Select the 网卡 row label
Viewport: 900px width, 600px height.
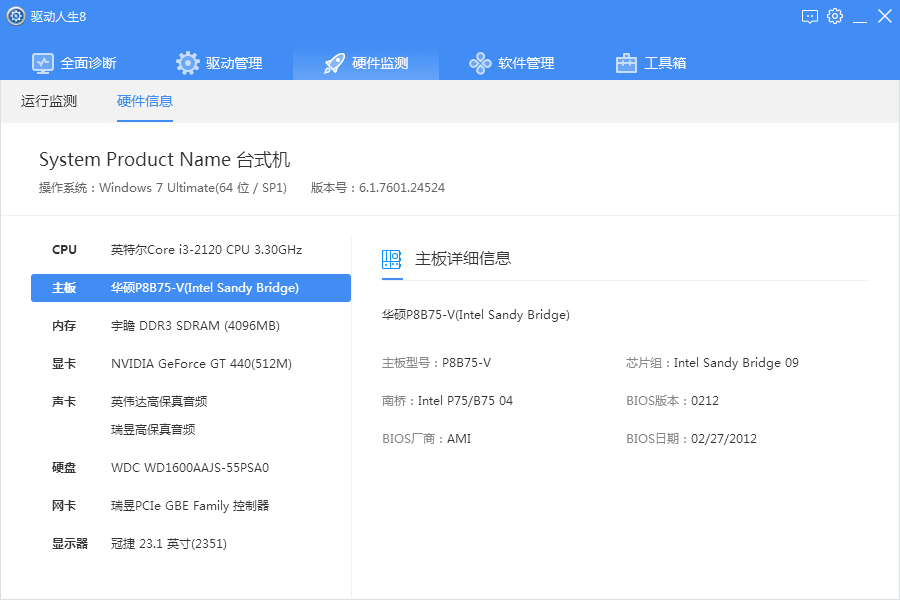[x=64, y=505]
